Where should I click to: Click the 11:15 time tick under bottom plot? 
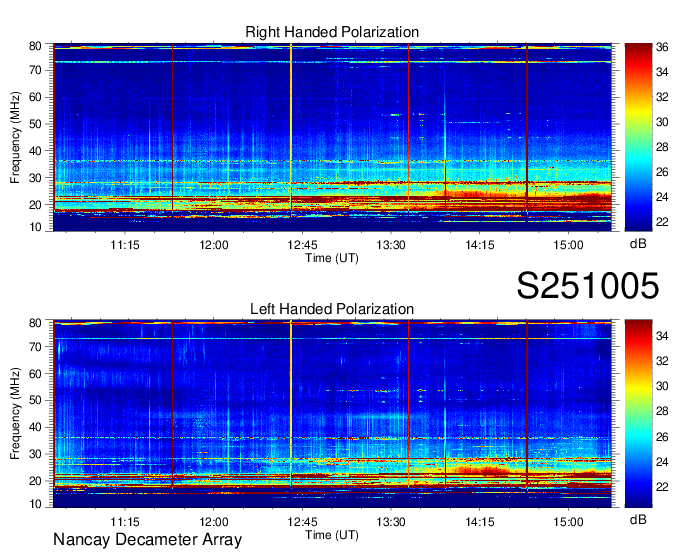[x=124, y=521]
